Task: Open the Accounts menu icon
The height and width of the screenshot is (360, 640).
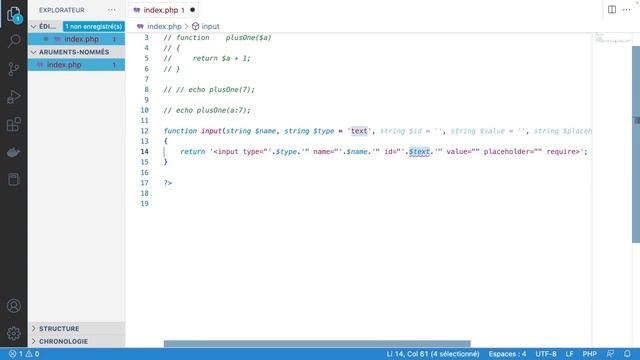Action: click(14, 306)
